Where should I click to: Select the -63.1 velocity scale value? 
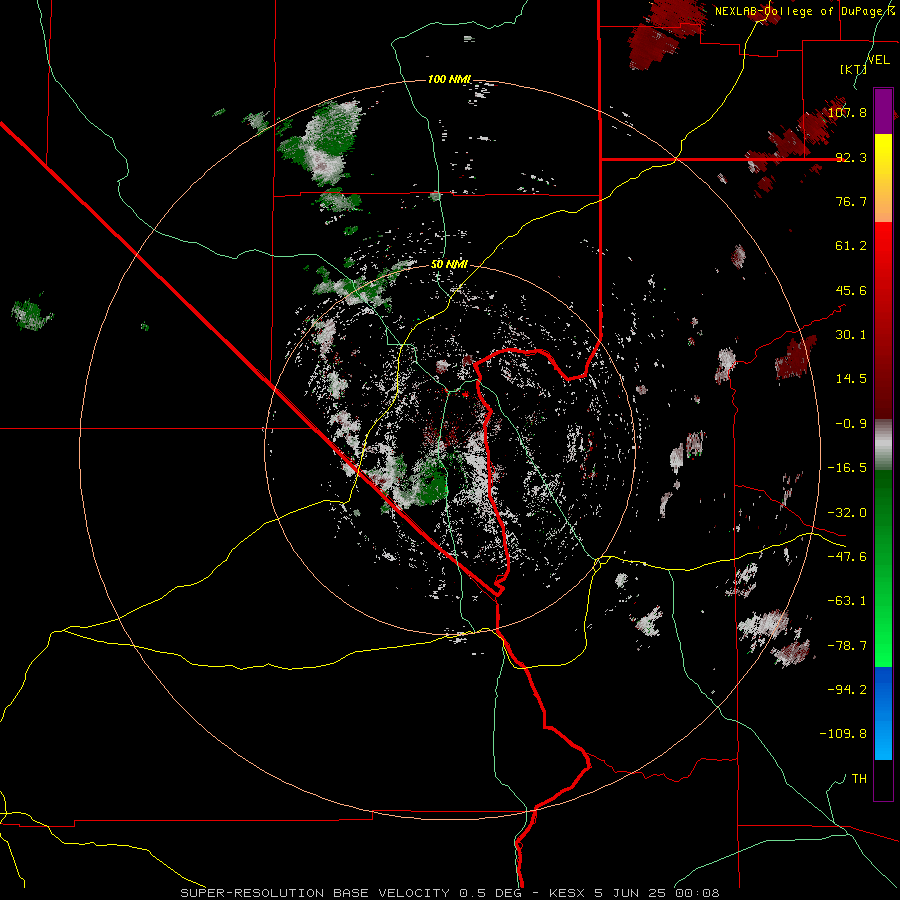(847, 601)
